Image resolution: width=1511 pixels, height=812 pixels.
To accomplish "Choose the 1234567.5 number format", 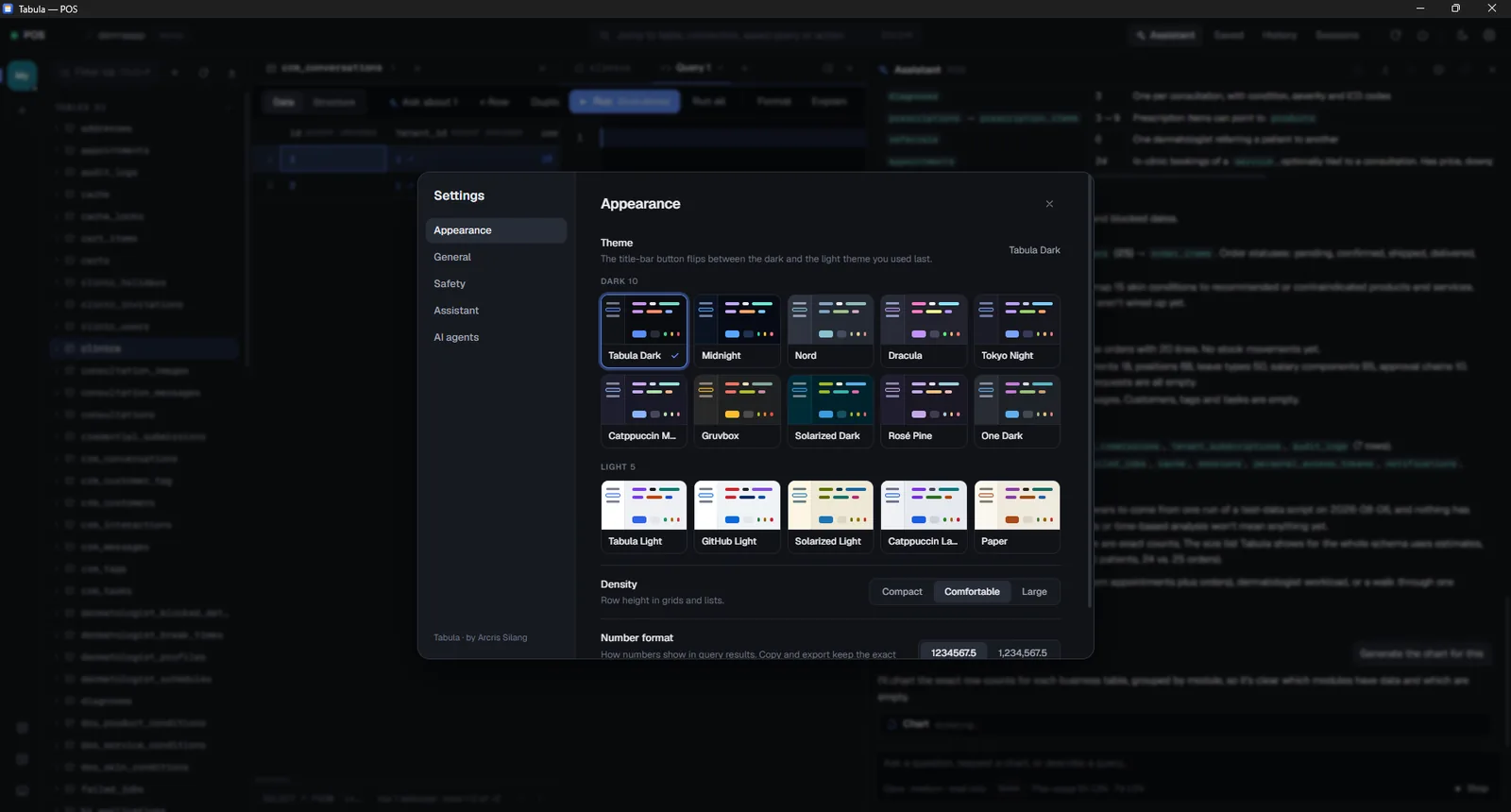I will click(954, 652).
